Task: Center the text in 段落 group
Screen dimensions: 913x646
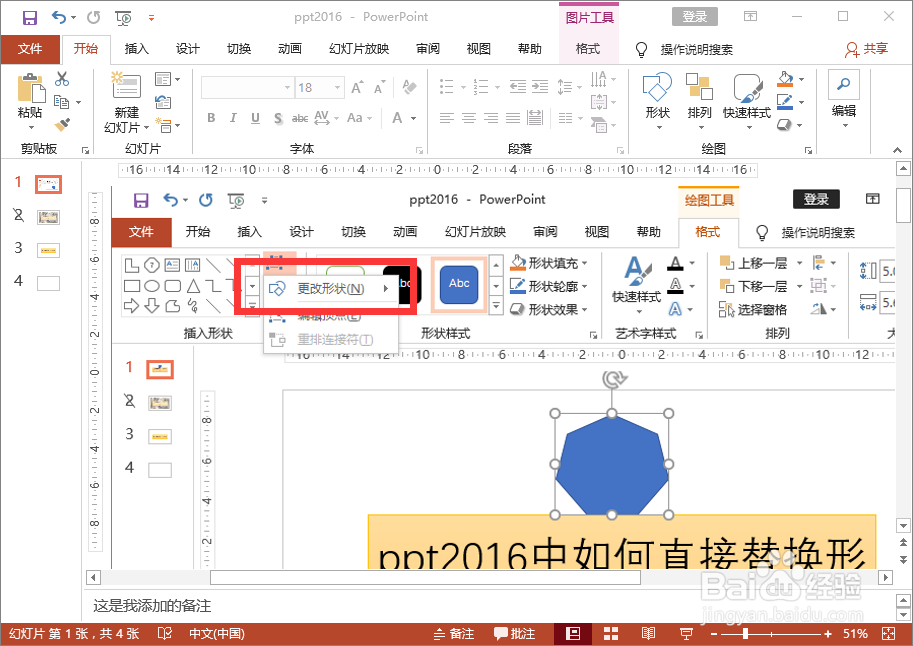Action: pos(469,118)
